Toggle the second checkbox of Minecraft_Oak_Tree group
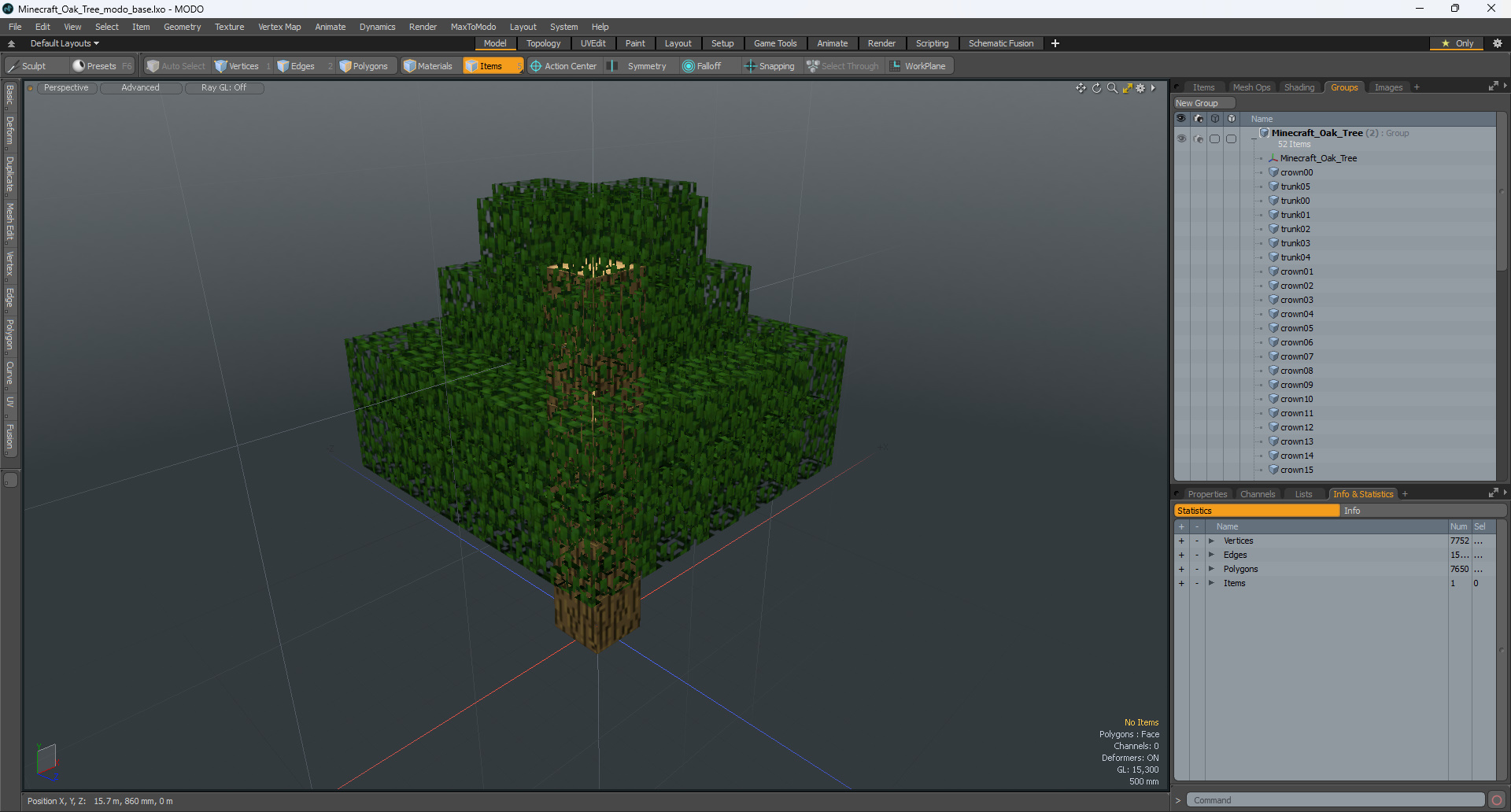The height and width of the screenshot is (812, 1511). coord(1231,138)
